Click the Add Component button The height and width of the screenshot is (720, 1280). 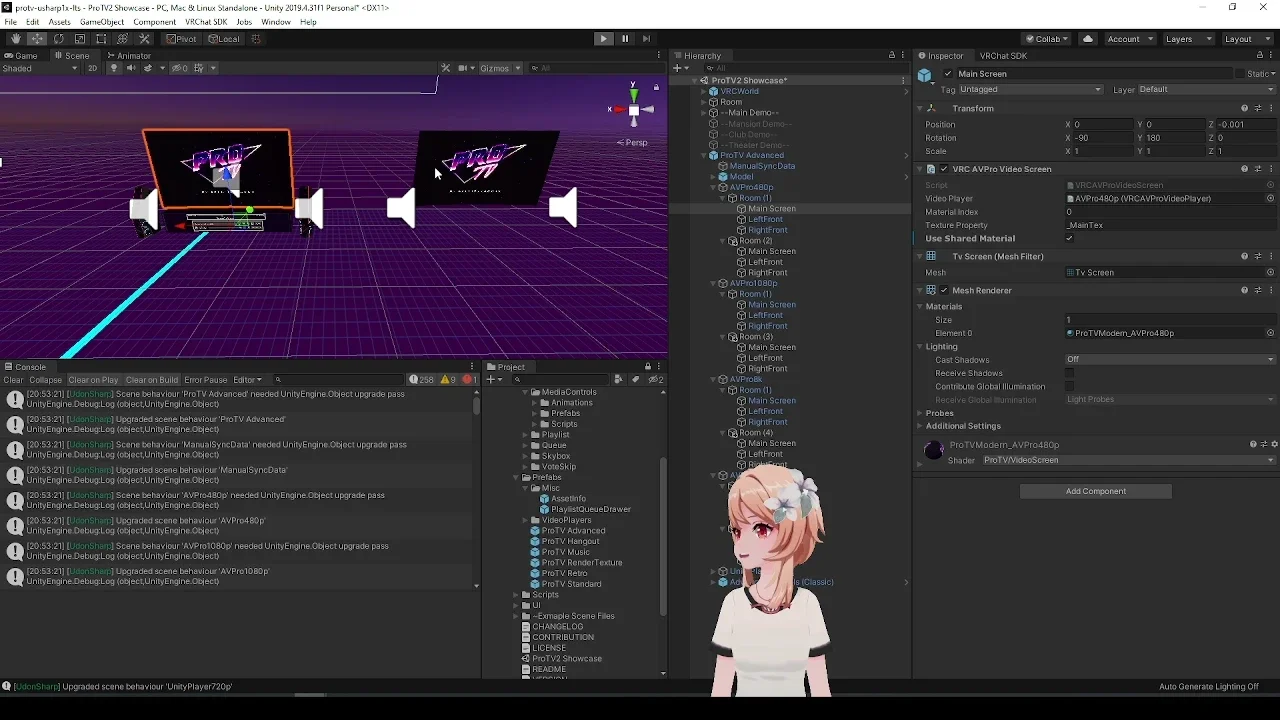click(x=1095, y=491)
